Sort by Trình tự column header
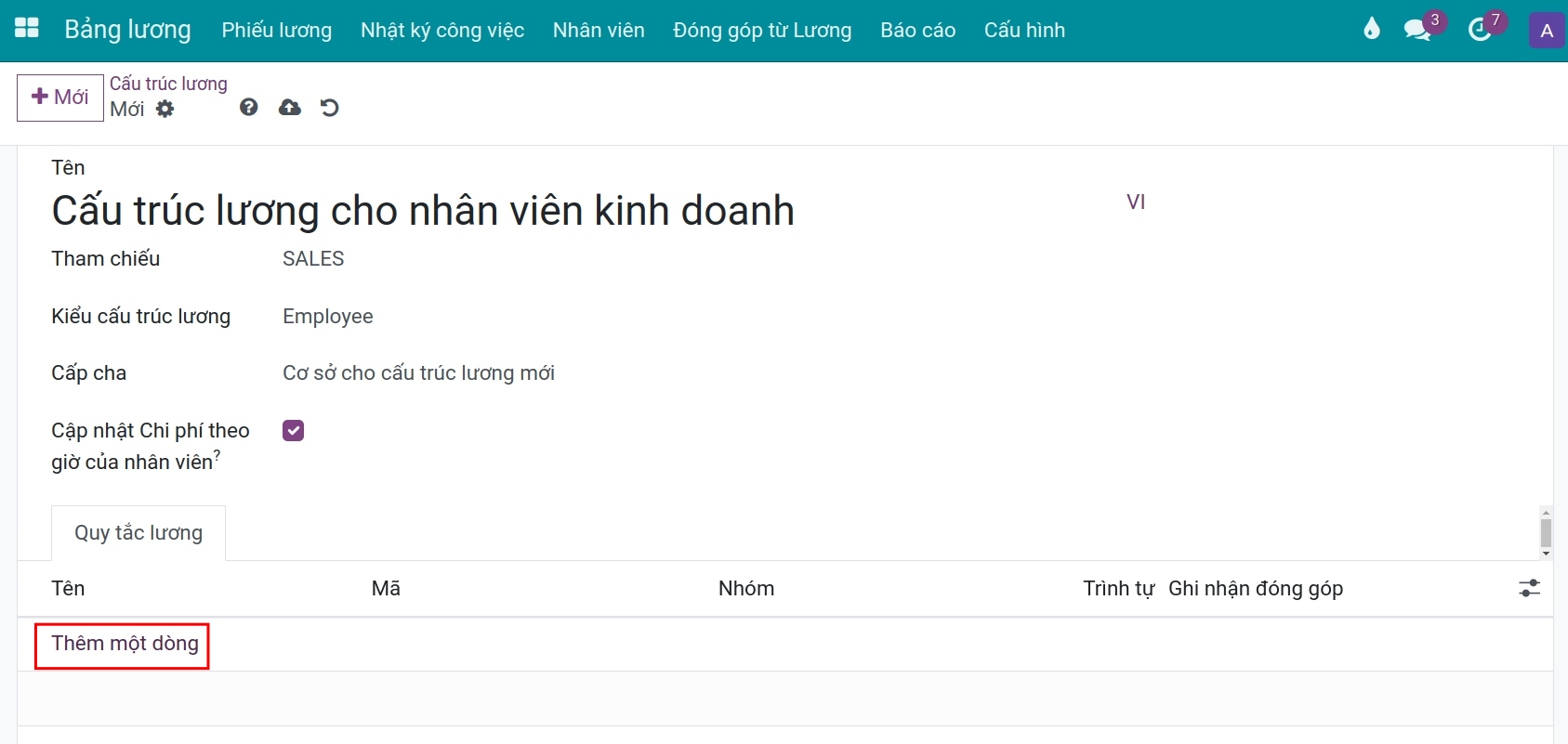1568x744 pixels. (1118, 589)
